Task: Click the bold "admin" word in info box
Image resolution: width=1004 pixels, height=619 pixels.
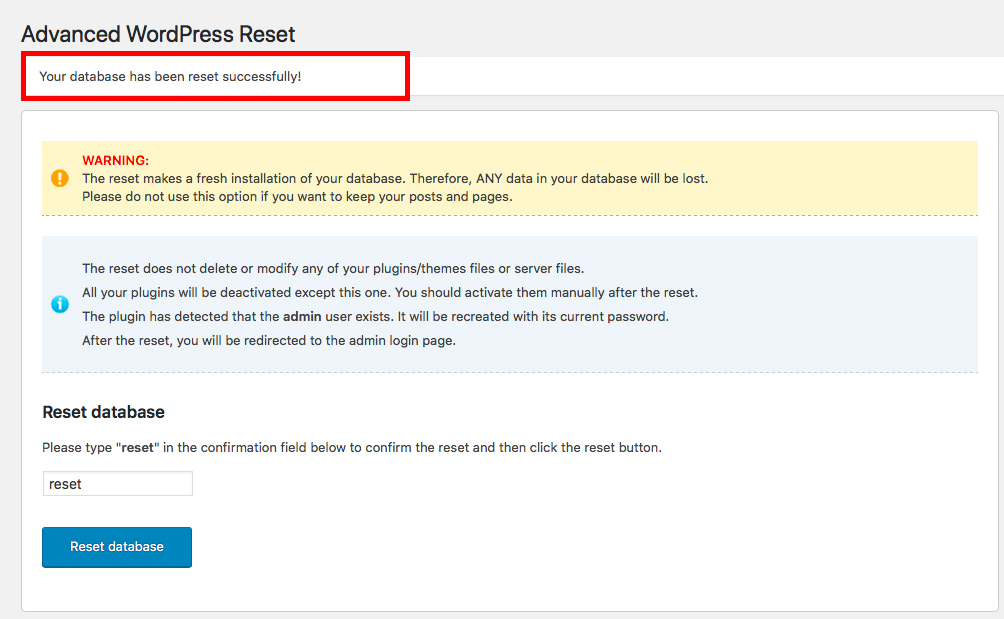Action: [302, 316]
